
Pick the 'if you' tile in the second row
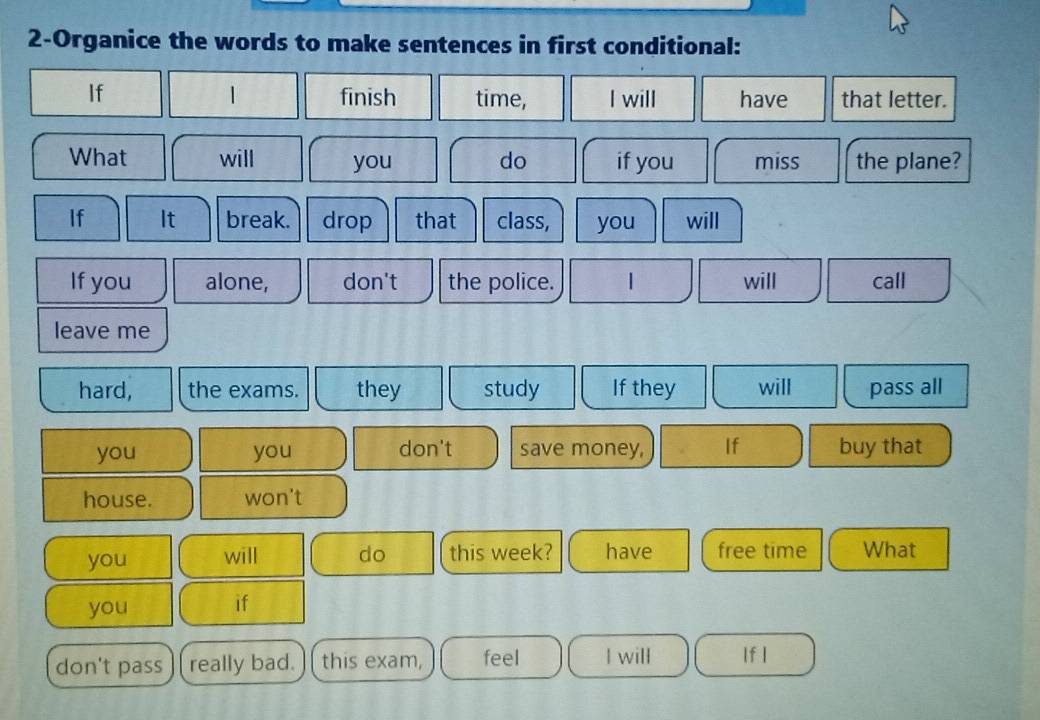[645, 161]
